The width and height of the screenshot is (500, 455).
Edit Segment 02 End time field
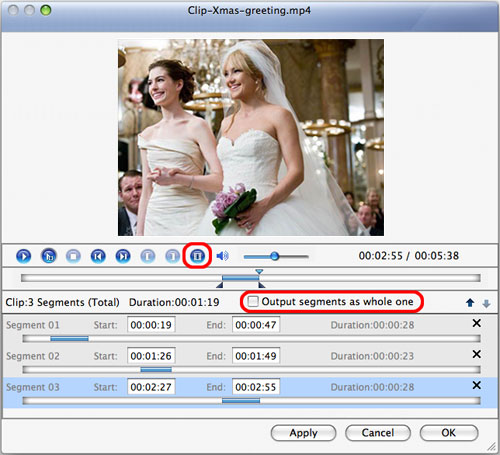coord(256,356)
